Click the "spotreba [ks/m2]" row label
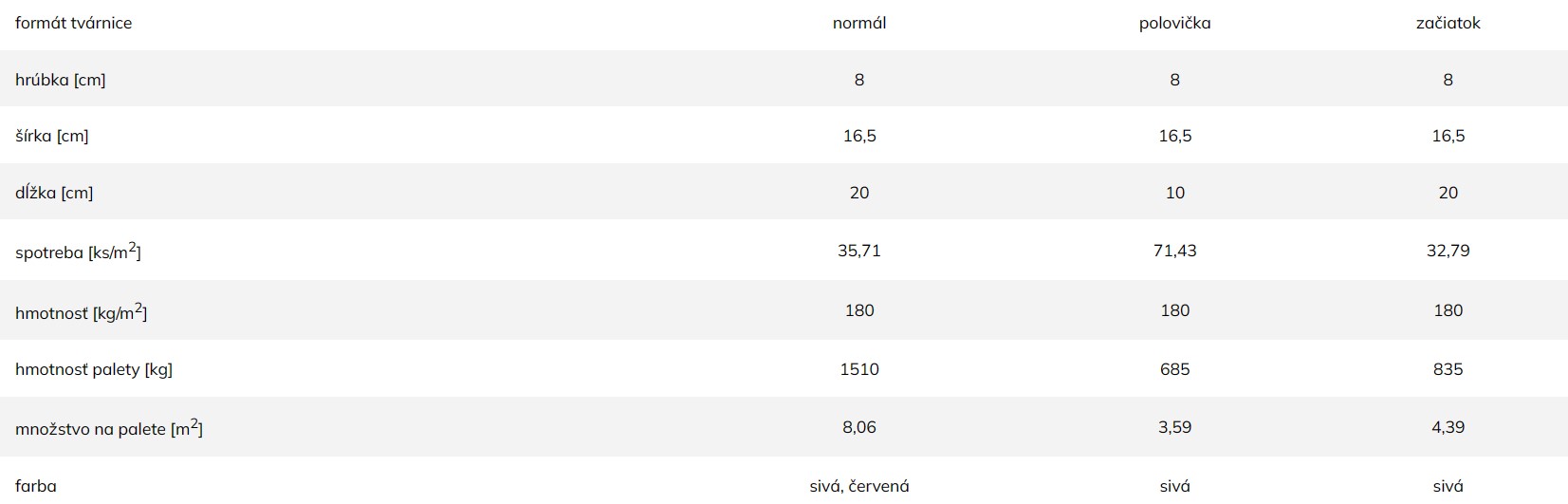This screenshot has height=504, width=1568. (x=78, y=252)
